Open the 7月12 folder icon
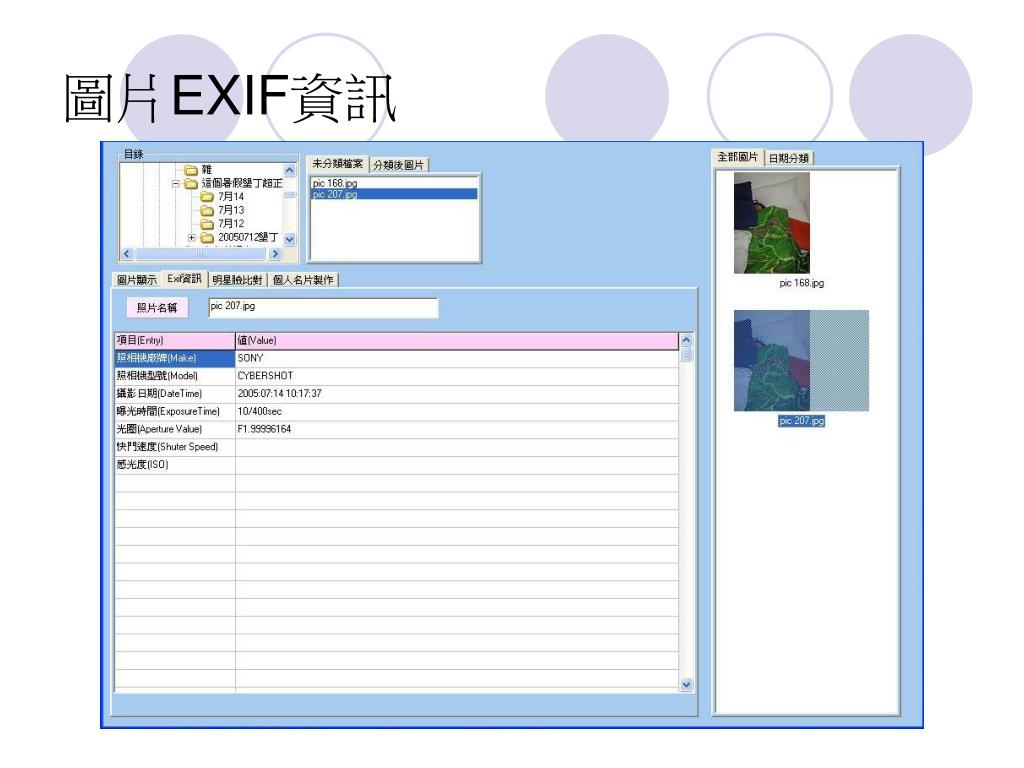The width and height of the screenshot is (1024, 768). click(207, 224)
